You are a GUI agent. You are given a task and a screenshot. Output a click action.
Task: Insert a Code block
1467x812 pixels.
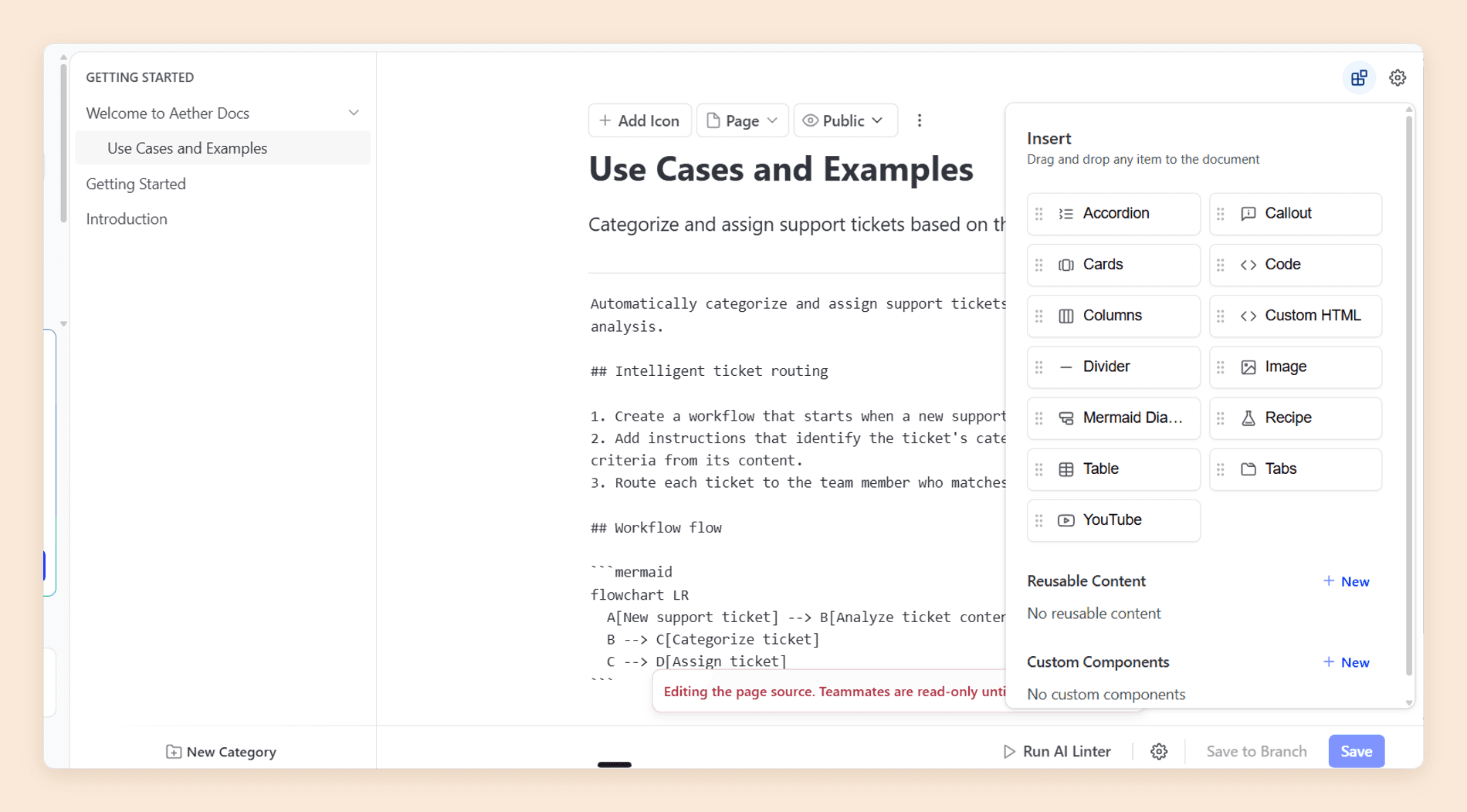click(x=1296, y=265)
